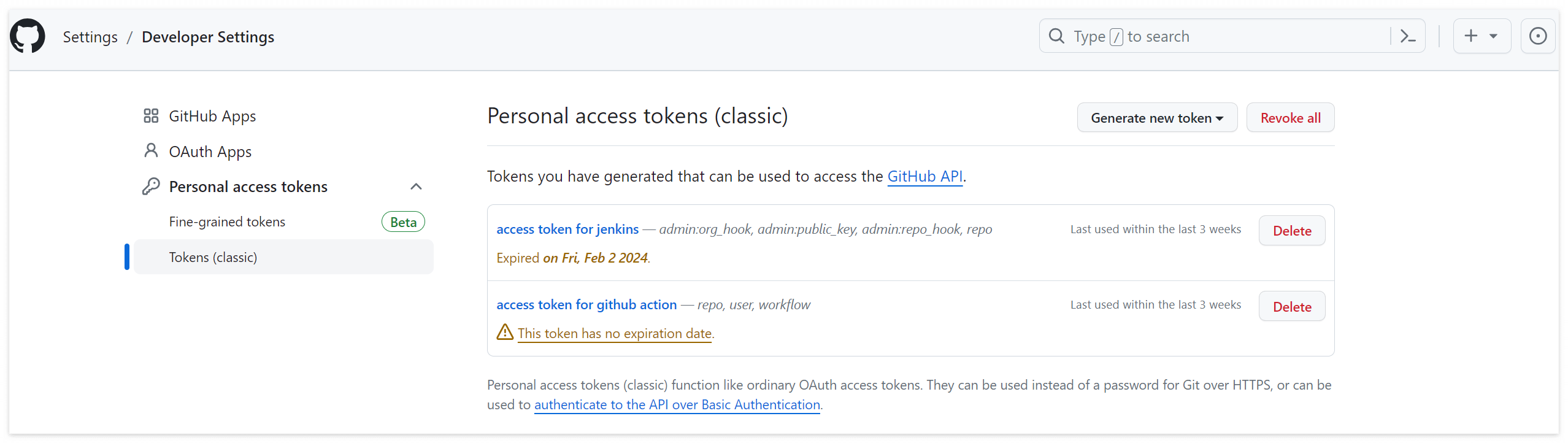
Task: Open the Basic Authentication API link
Action: [x=677, y=405]
